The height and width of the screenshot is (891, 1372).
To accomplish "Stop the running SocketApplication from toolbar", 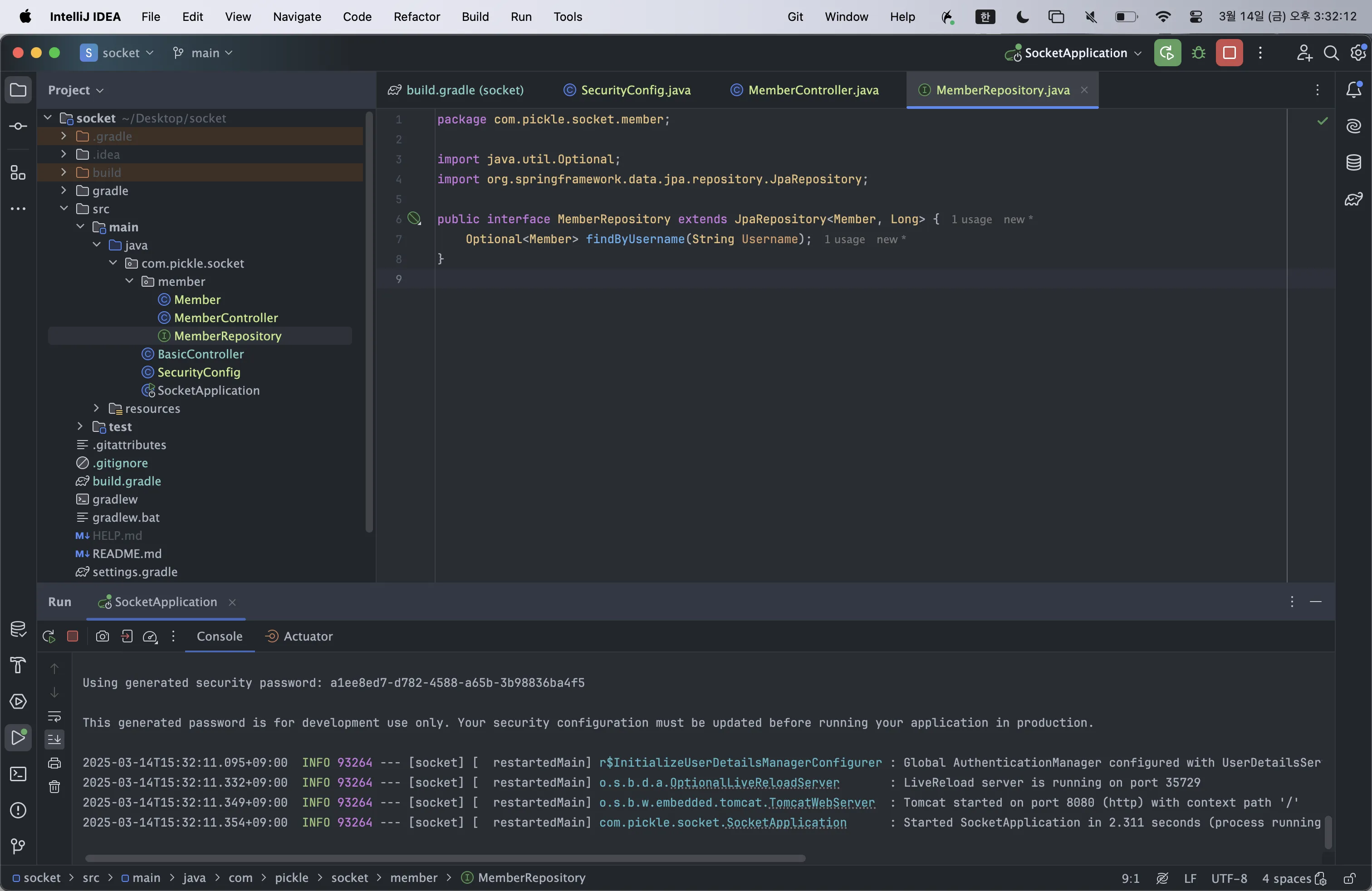I will [1229, 53].
